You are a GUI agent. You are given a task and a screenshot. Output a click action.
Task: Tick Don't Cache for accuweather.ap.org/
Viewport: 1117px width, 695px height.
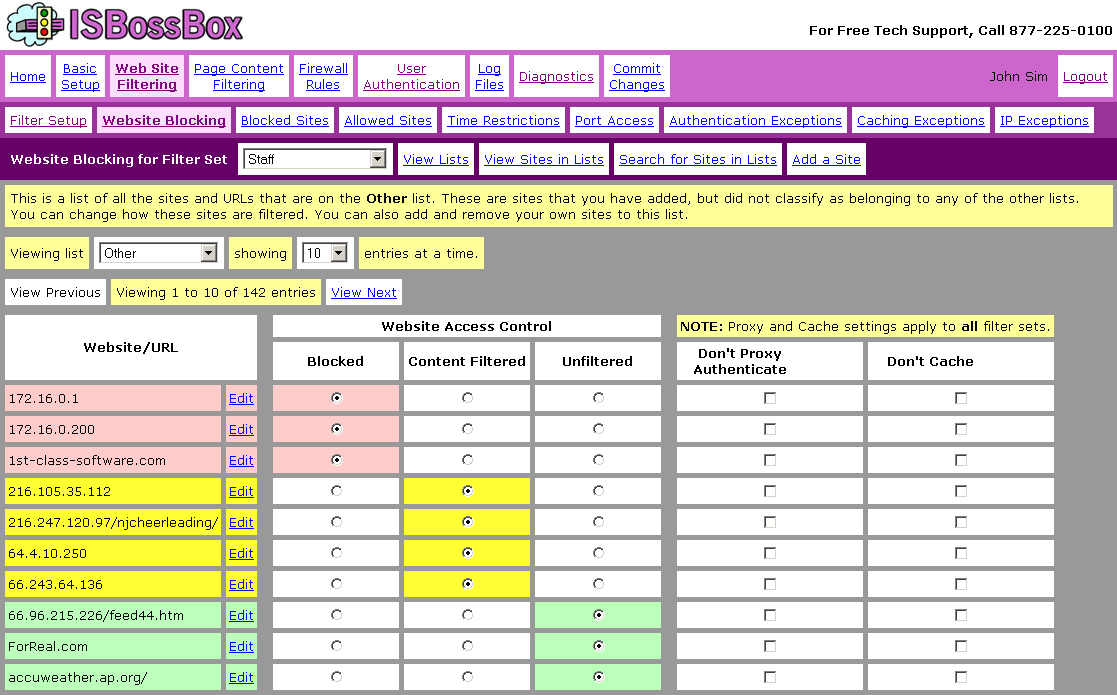pyautogui.click(x=961, y=677)
